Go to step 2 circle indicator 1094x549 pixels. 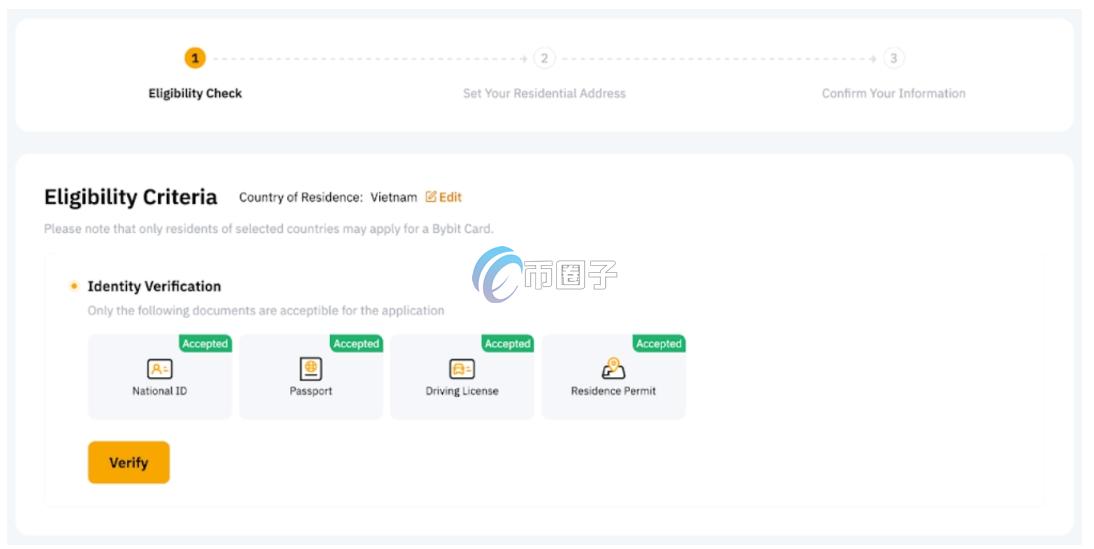pos(544,58)
